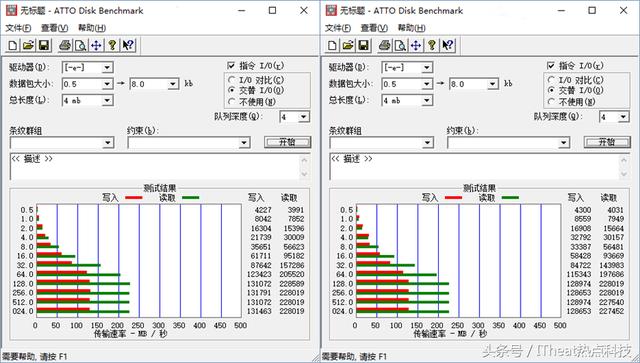Click the 228589 read value in left window
This screenshot has width=640, height=363.
[292, 284]
